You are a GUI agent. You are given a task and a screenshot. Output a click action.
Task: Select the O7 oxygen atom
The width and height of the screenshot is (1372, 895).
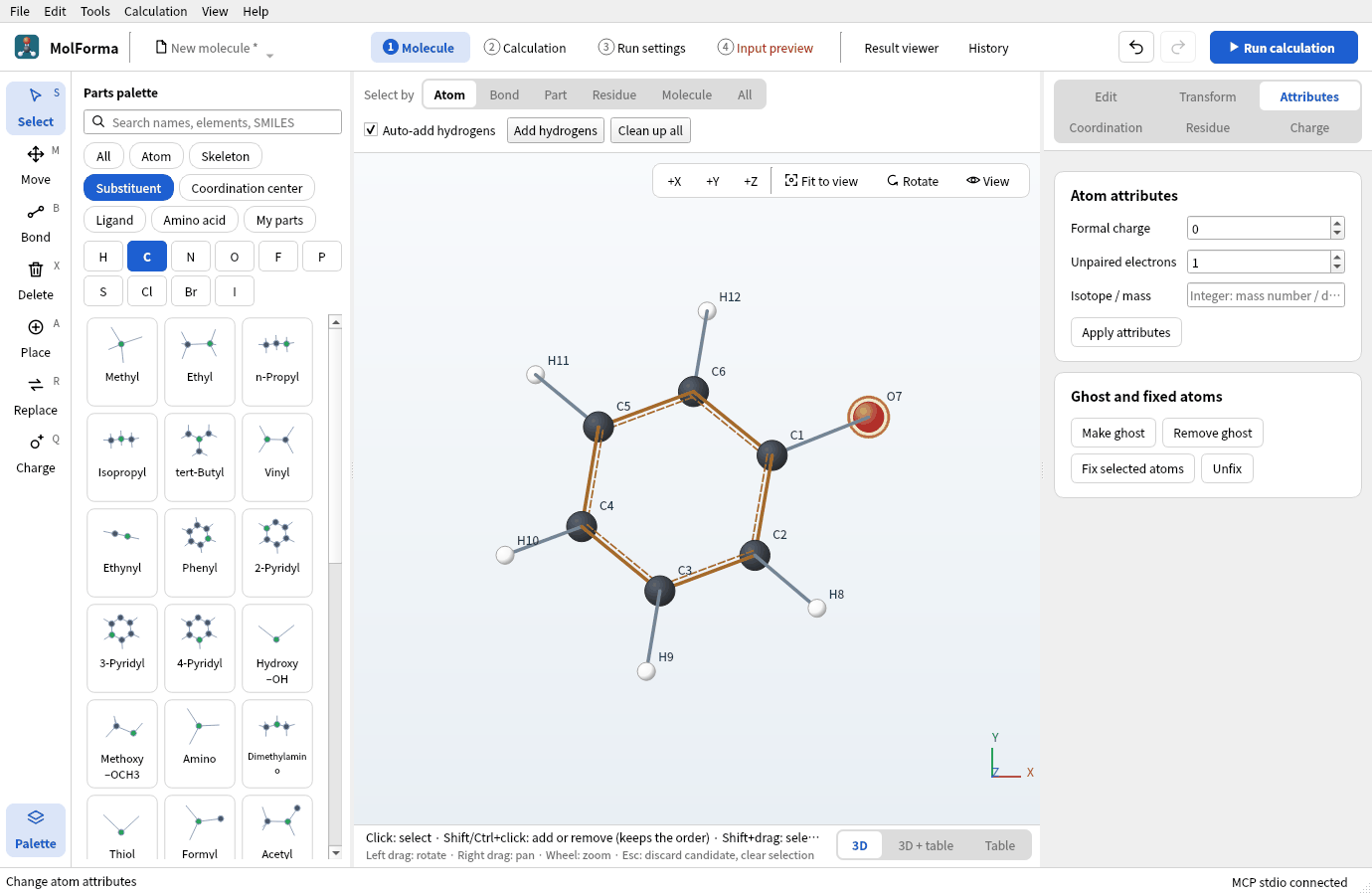tap(868, 416)
